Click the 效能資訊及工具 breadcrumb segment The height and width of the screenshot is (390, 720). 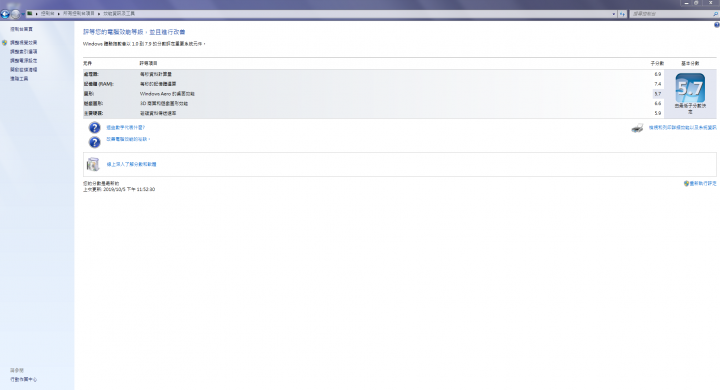pos(119,14)
